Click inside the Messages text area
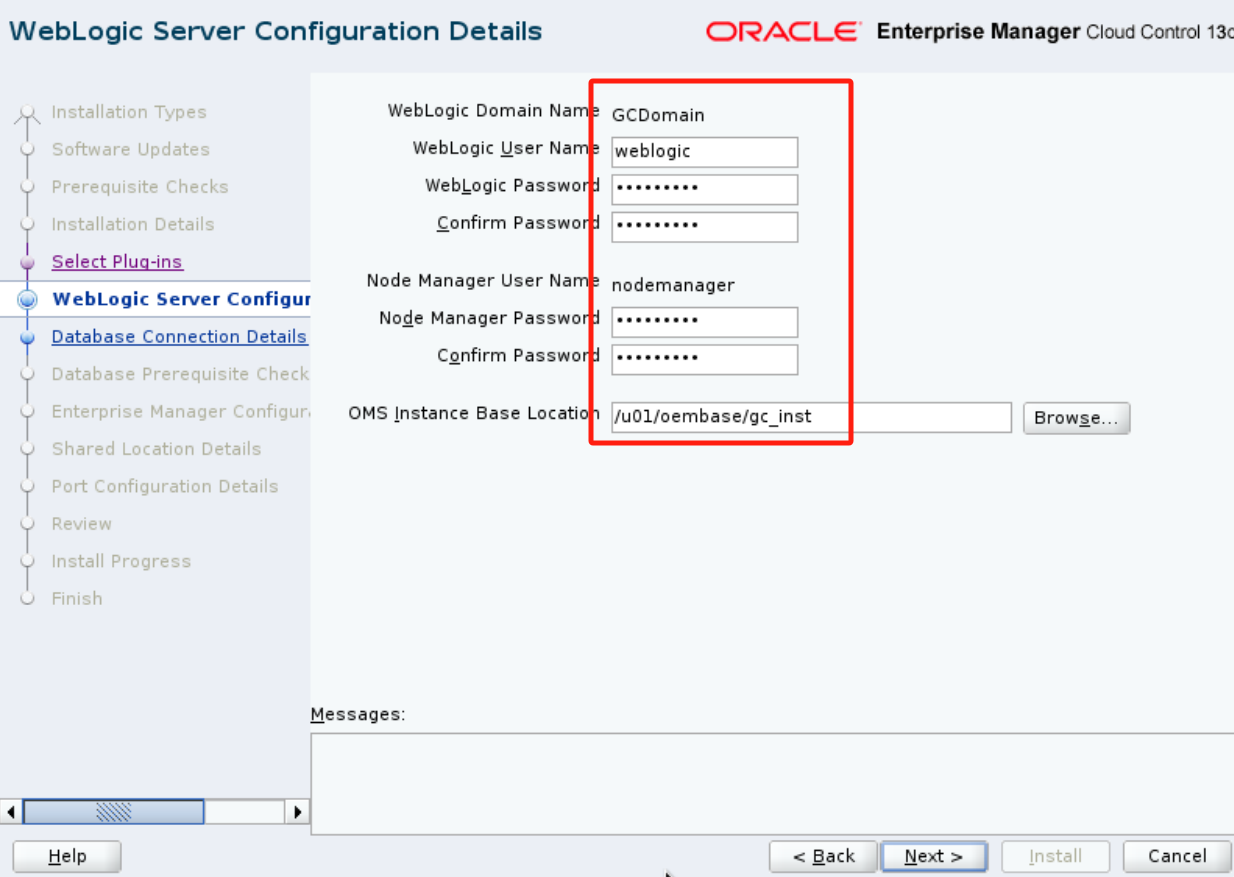 (772, 784)
